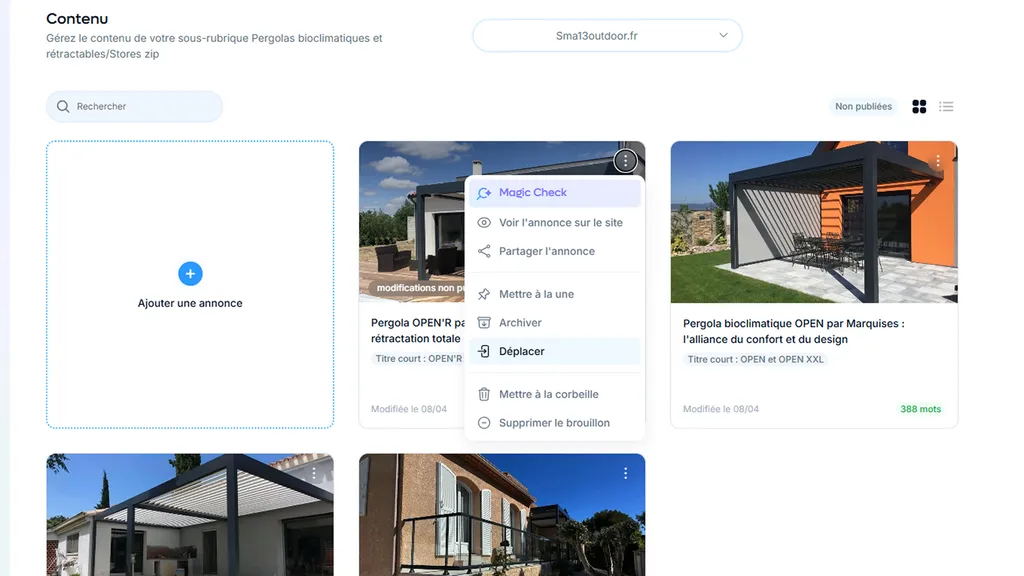Switch to list view layout
The height and width of the screenshot is (576, 1024).
pos(946,107)
